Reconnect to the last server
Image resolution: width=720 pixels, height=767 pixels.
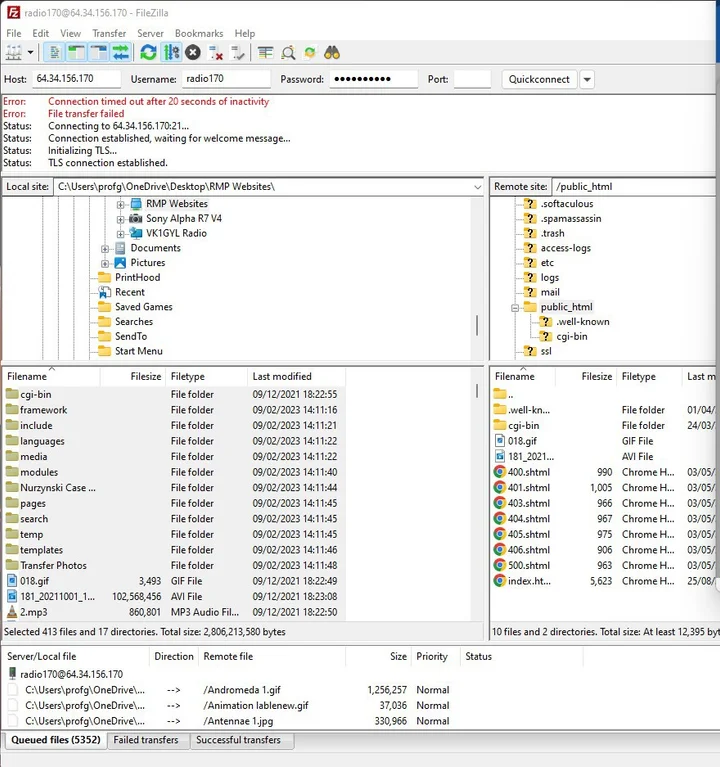pos(238,52)
